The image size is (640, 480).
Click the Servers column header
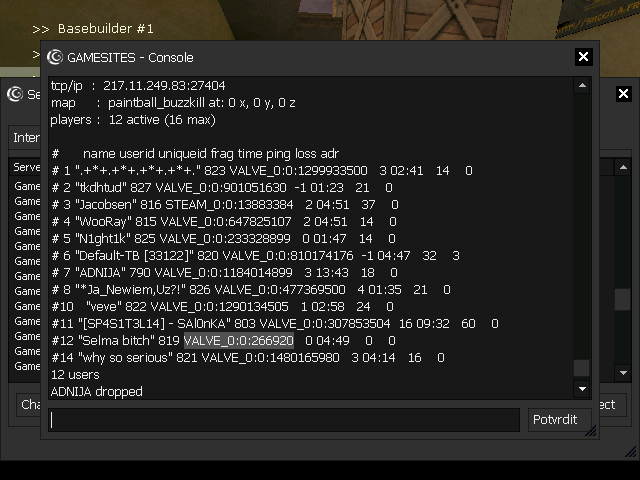point(25,167)
